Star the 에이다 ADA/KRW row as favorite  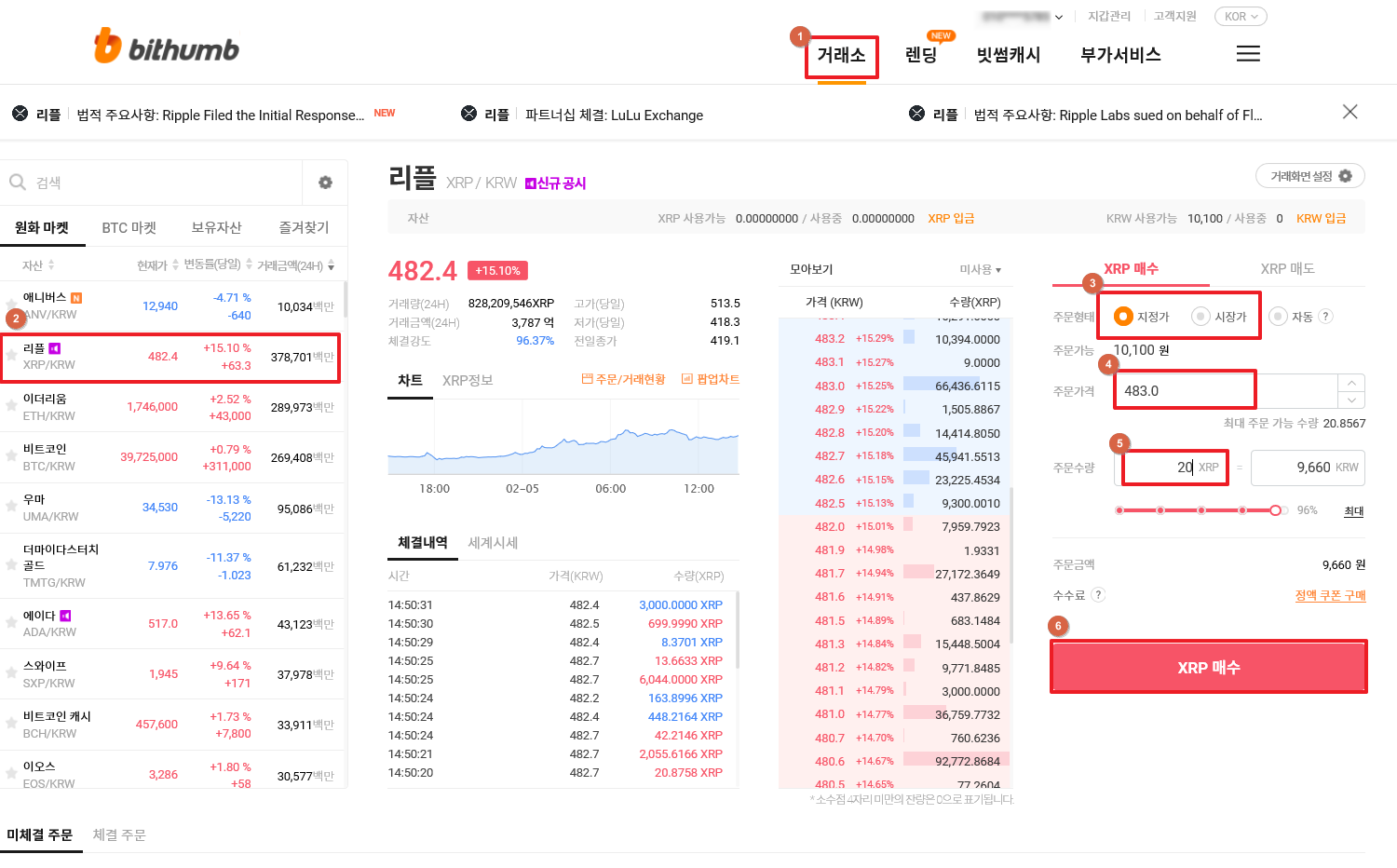tap(11, 624)
